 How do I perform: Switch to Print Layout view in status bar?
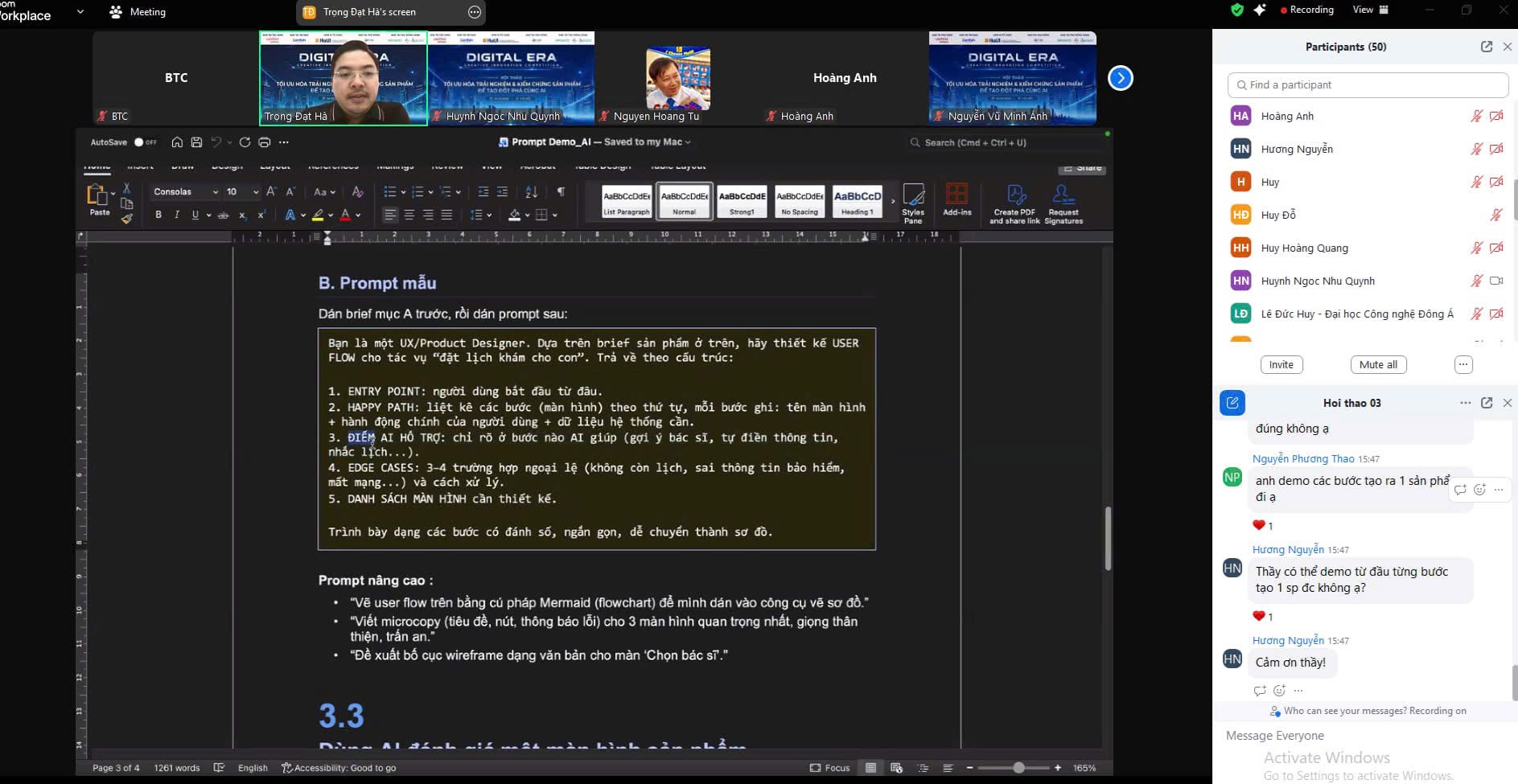pyautogui.click(x=870, y=768)
